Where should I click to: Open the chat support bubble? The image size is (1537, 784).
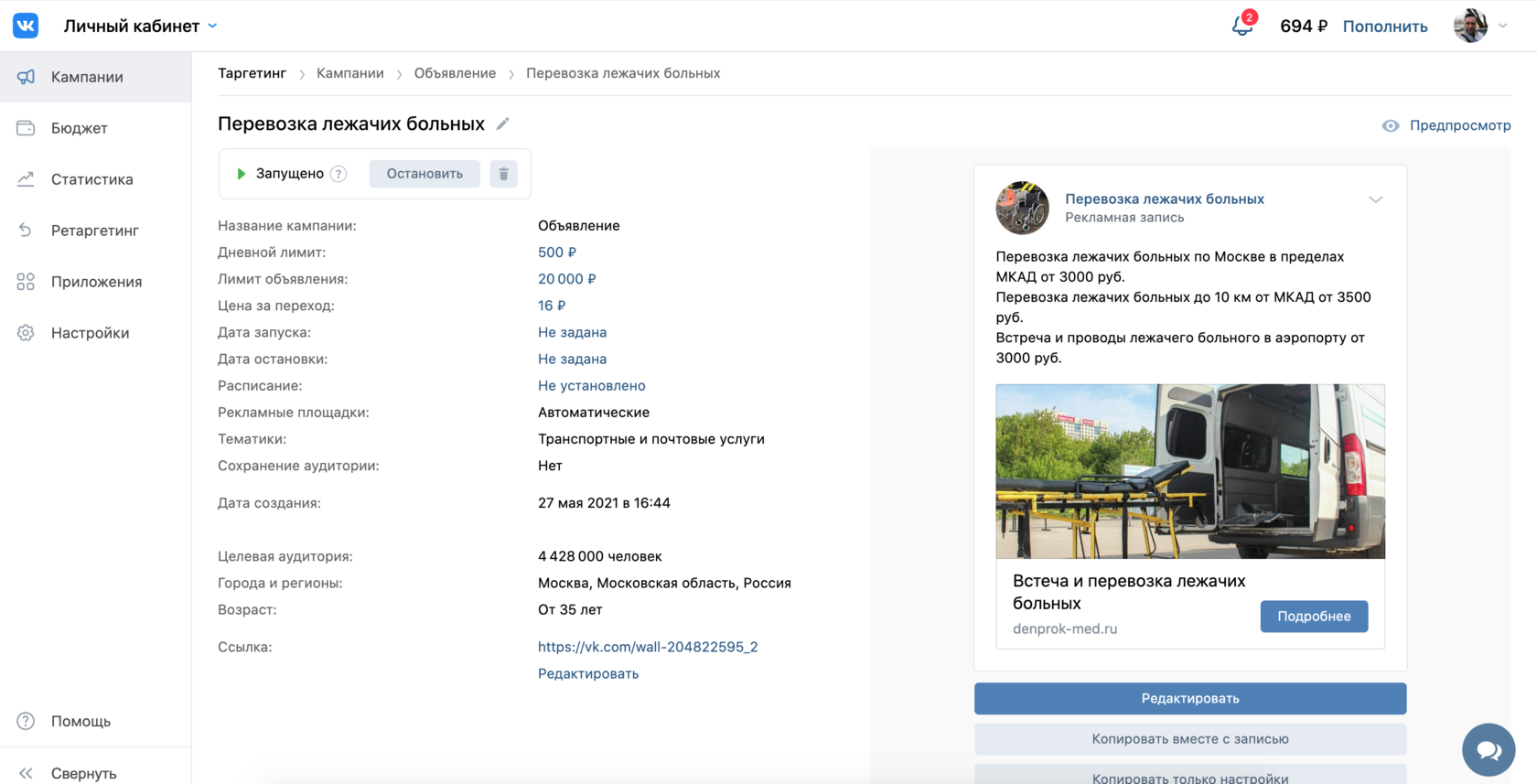click(1489, 750)
